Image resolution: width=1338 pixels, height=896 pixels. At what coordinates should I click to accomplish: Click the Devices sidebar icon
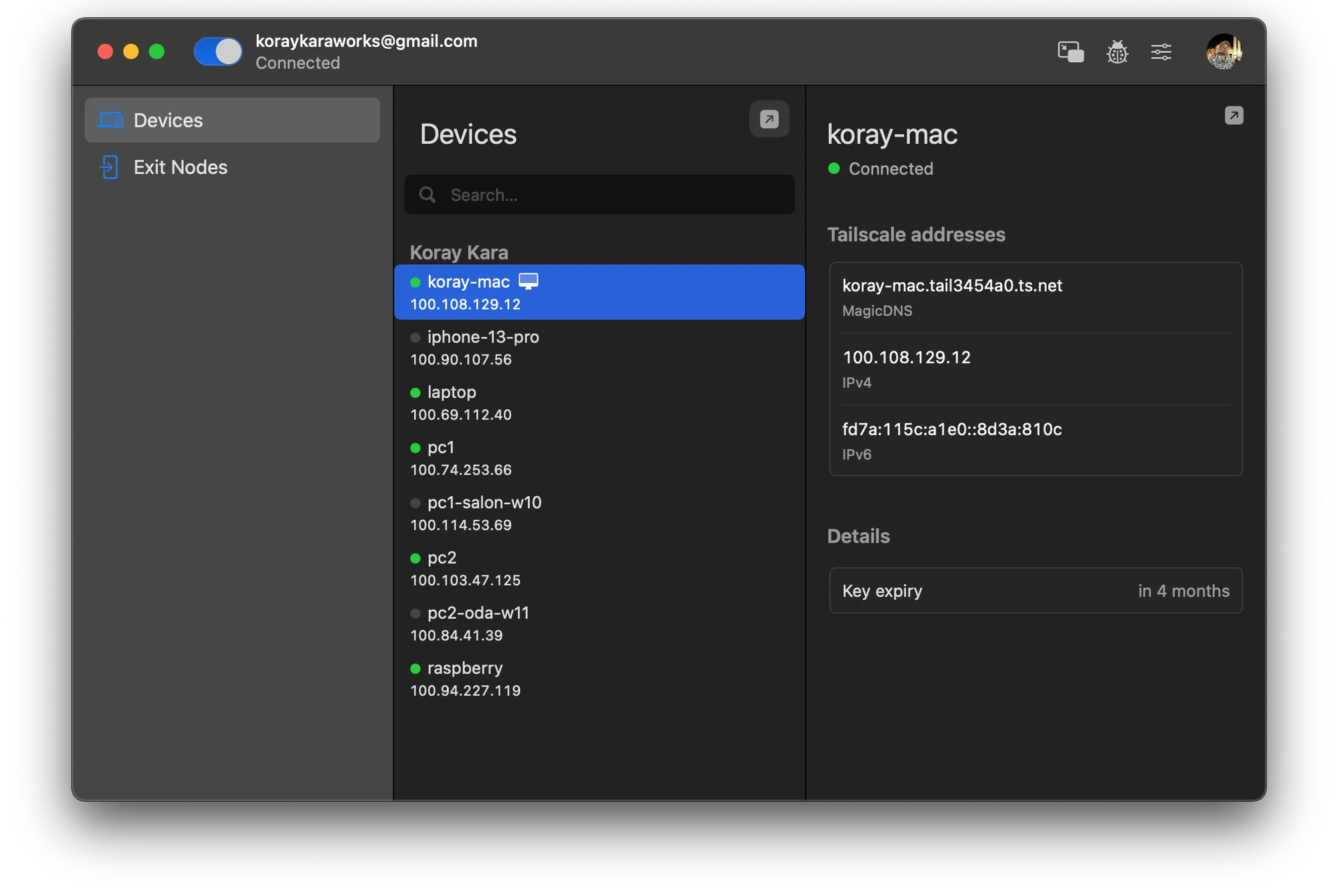point(110,120)
